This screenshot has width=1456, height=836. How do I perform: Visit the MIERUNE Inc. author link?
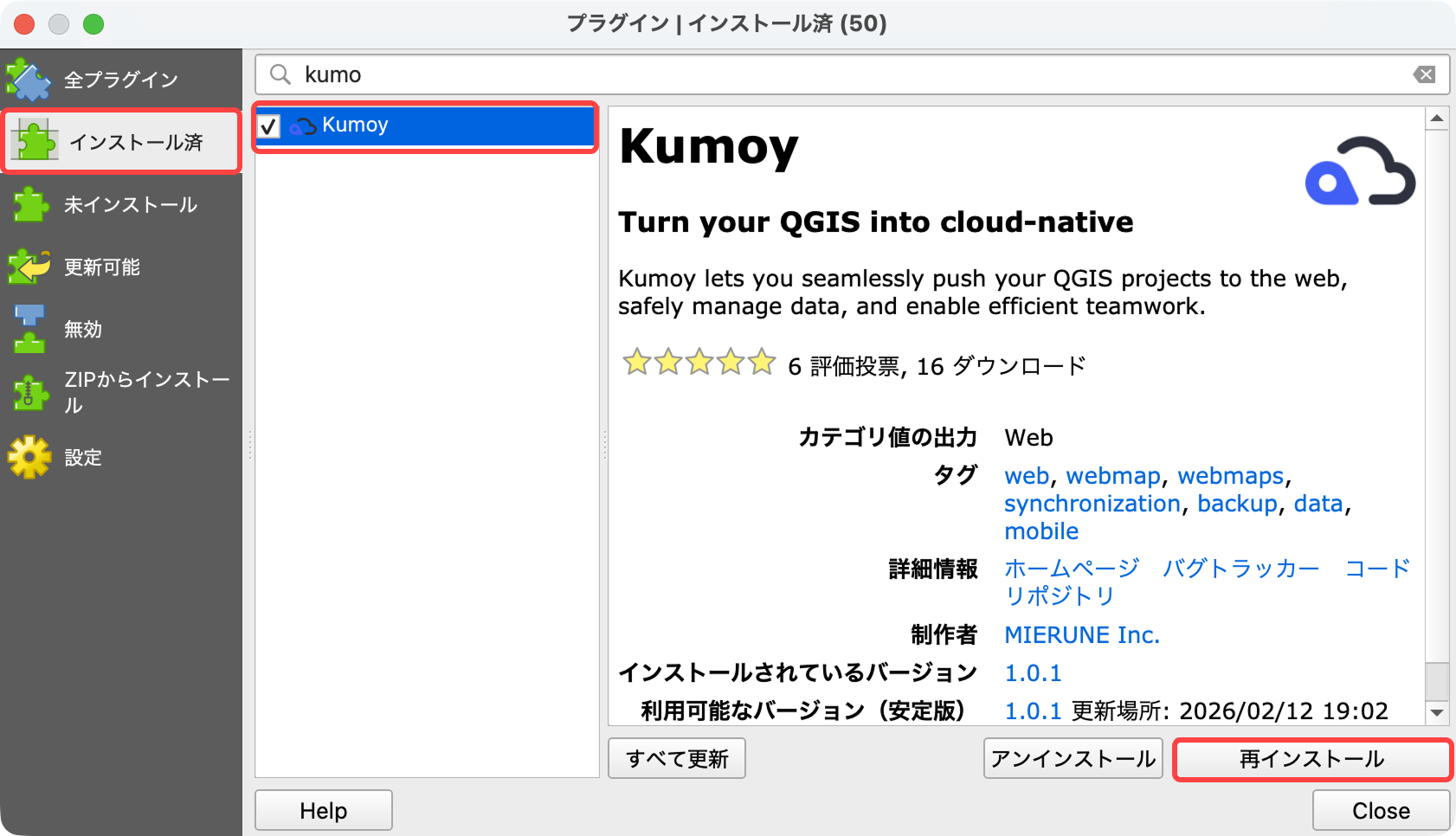click(1081, 634)
